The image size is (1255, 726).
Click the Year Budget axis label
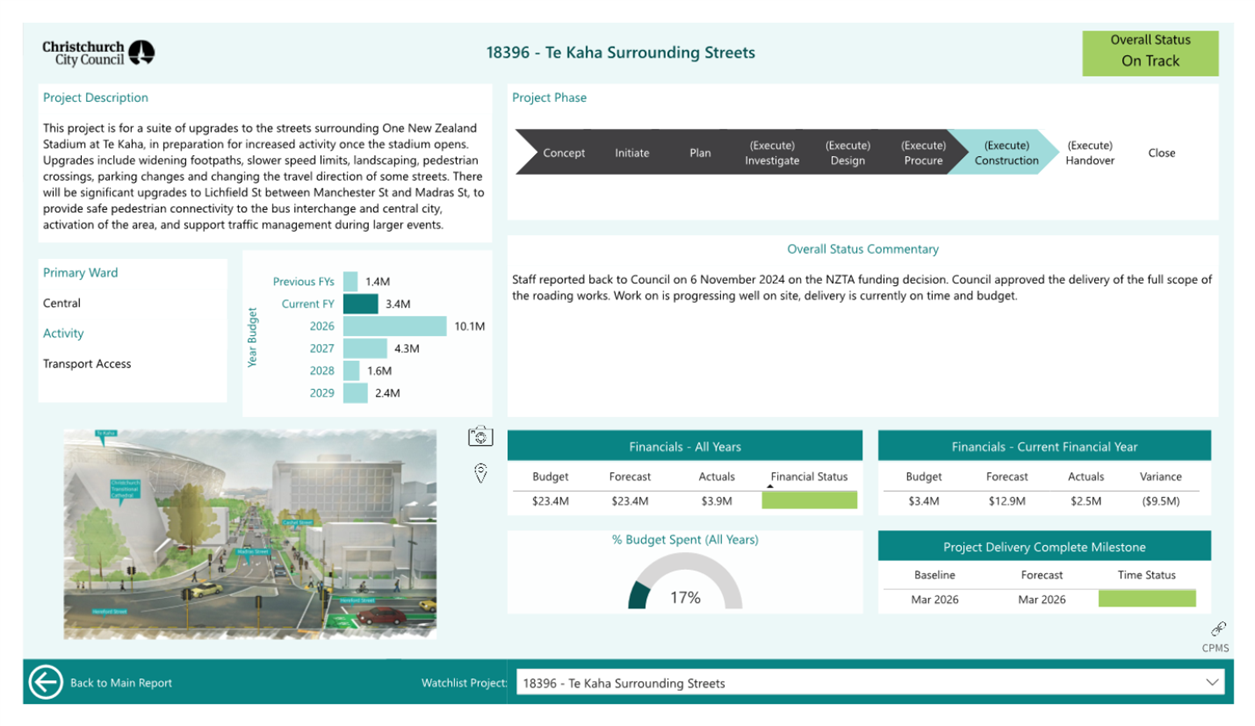[253, 337]
